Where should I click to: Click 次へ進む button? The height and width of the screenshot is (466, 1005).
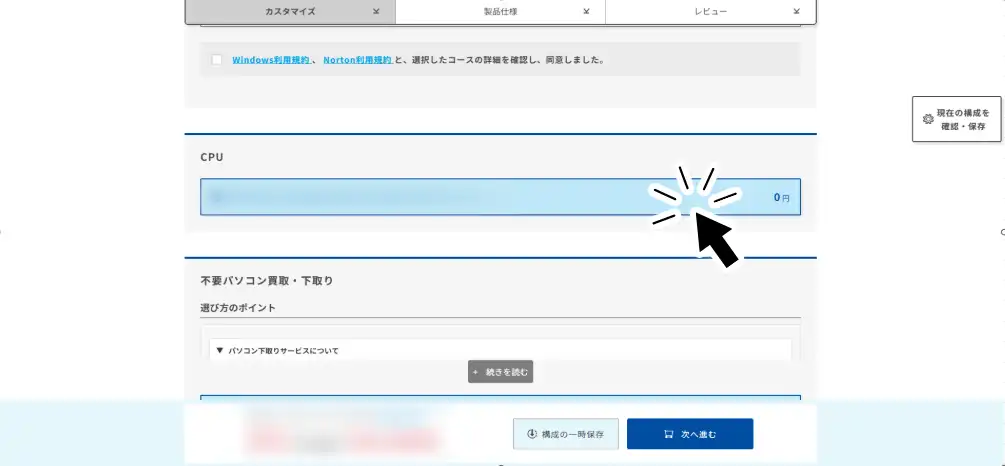[x=690, y=435]
